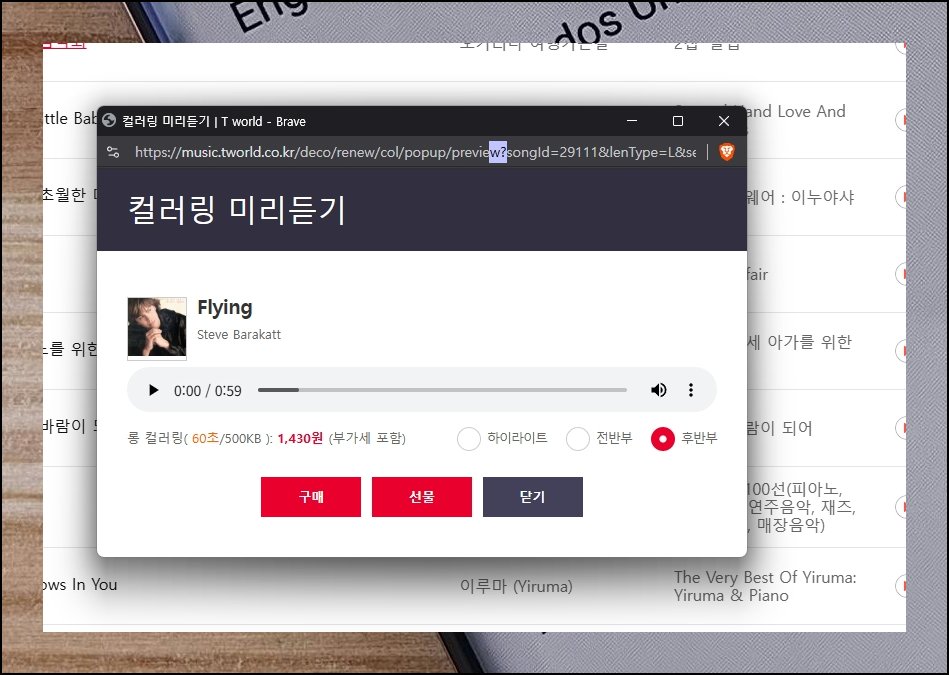The width and height of the screenshot is (949, 675).
Task: Click the audio progress bar
Action: click(x=442, y=390)
